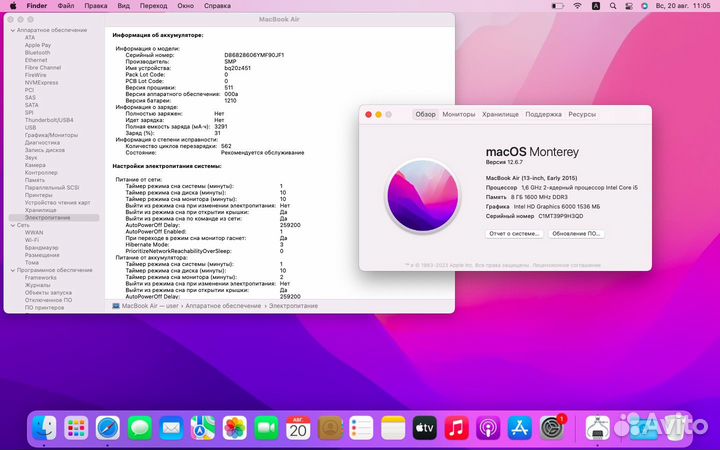Open the Photos app in the Dock
Viewport: 720px width, 450px height.
pyautogui.click(x=235, y=428)
